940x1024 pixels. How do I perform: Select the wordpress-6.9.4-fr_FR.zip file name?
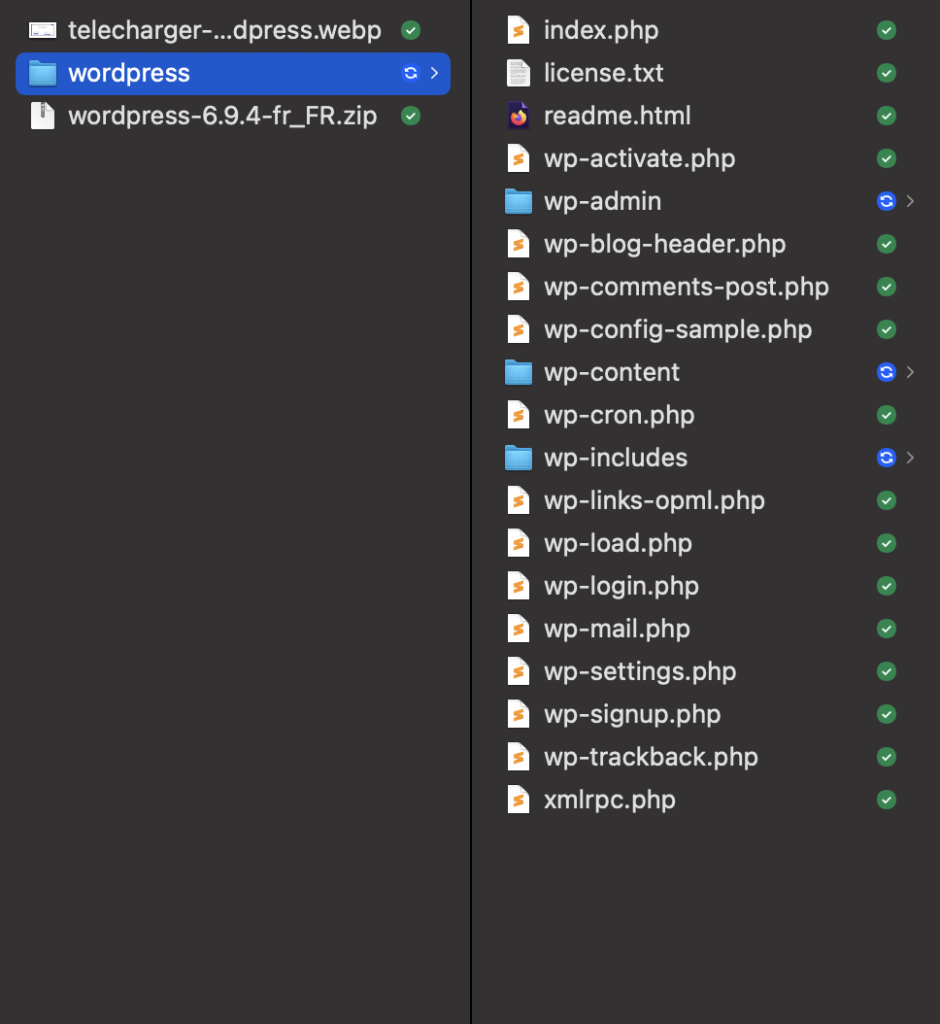(x=223, y=116)
